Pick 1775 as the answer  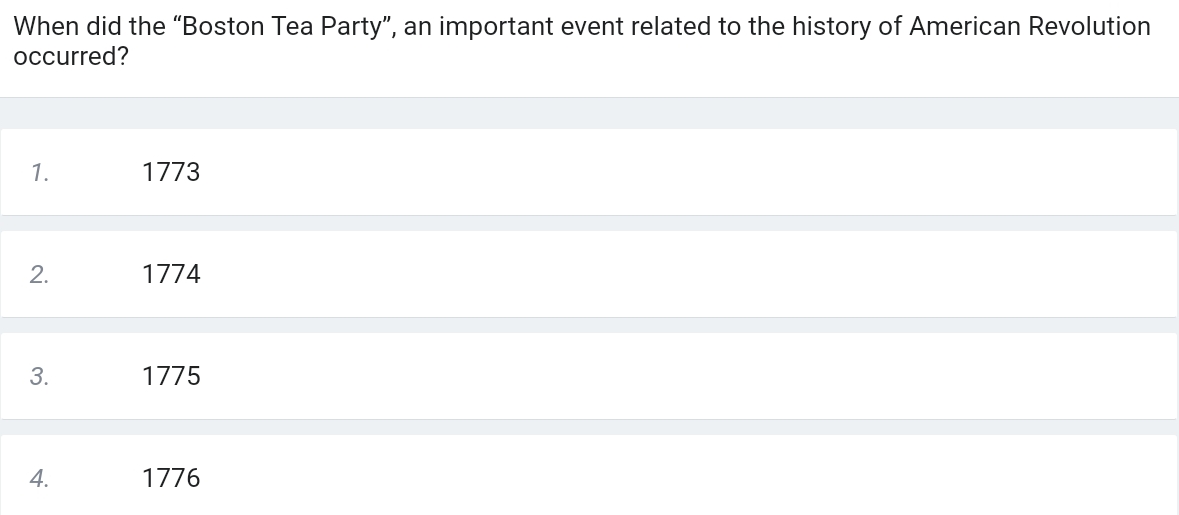pyautogui.click(x=171, y=376)
